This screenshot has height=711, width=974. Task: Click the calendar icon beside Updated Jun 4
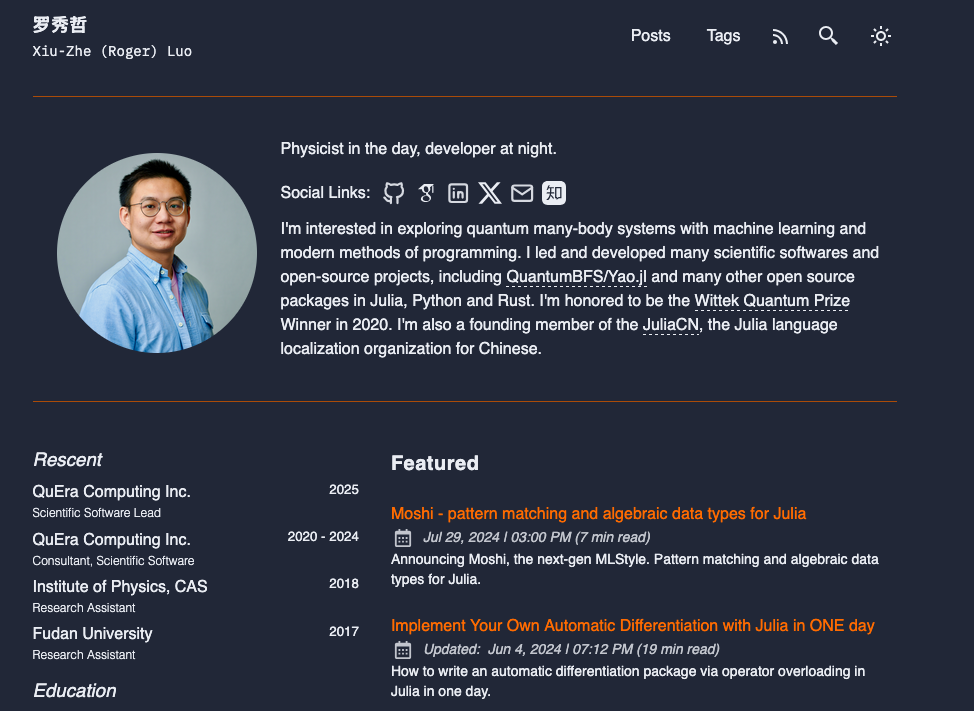coord(403,650)
